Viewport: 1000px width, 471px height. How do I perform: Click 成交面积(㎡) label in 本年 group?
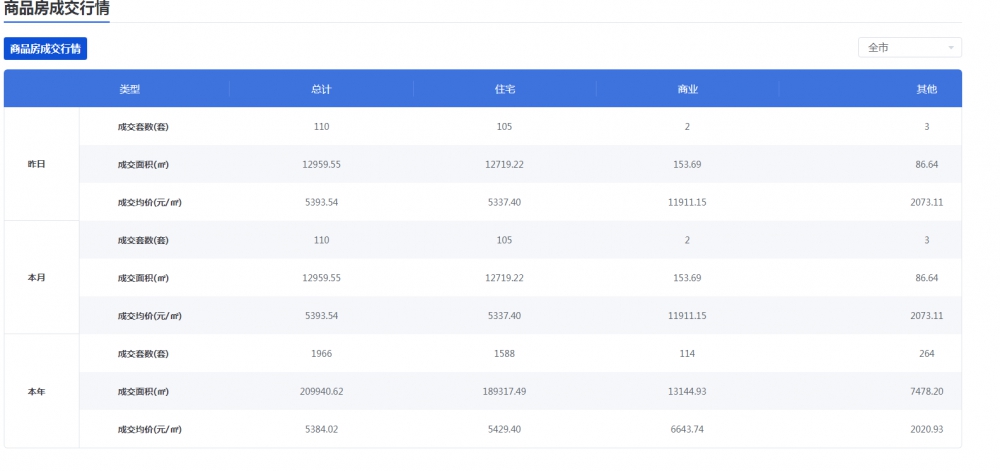coord(143,392)
